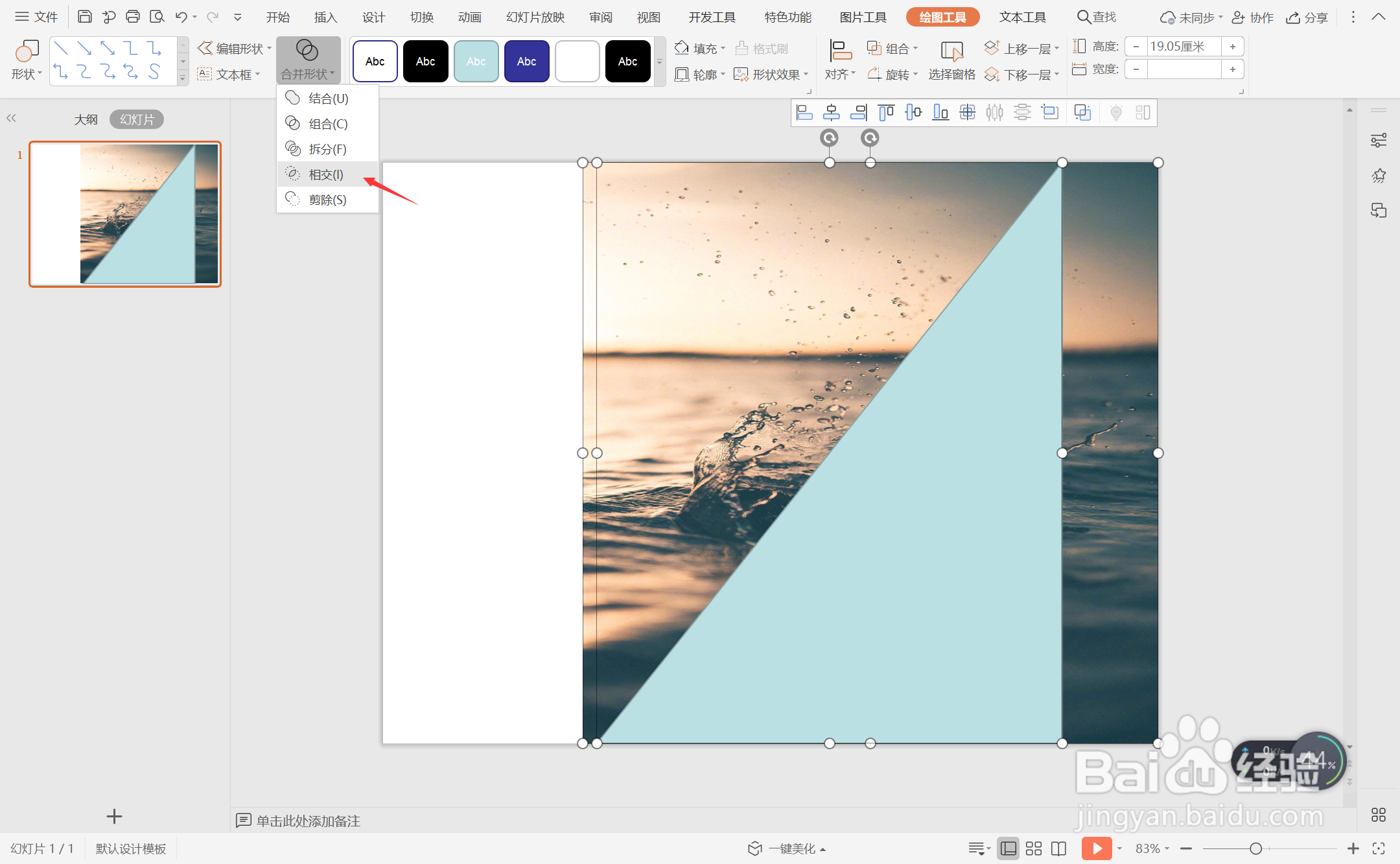Switch to slide sorter view
Image resolution: width=1400 pixels, height=864 pixels.
click(x=1034, y=848)
